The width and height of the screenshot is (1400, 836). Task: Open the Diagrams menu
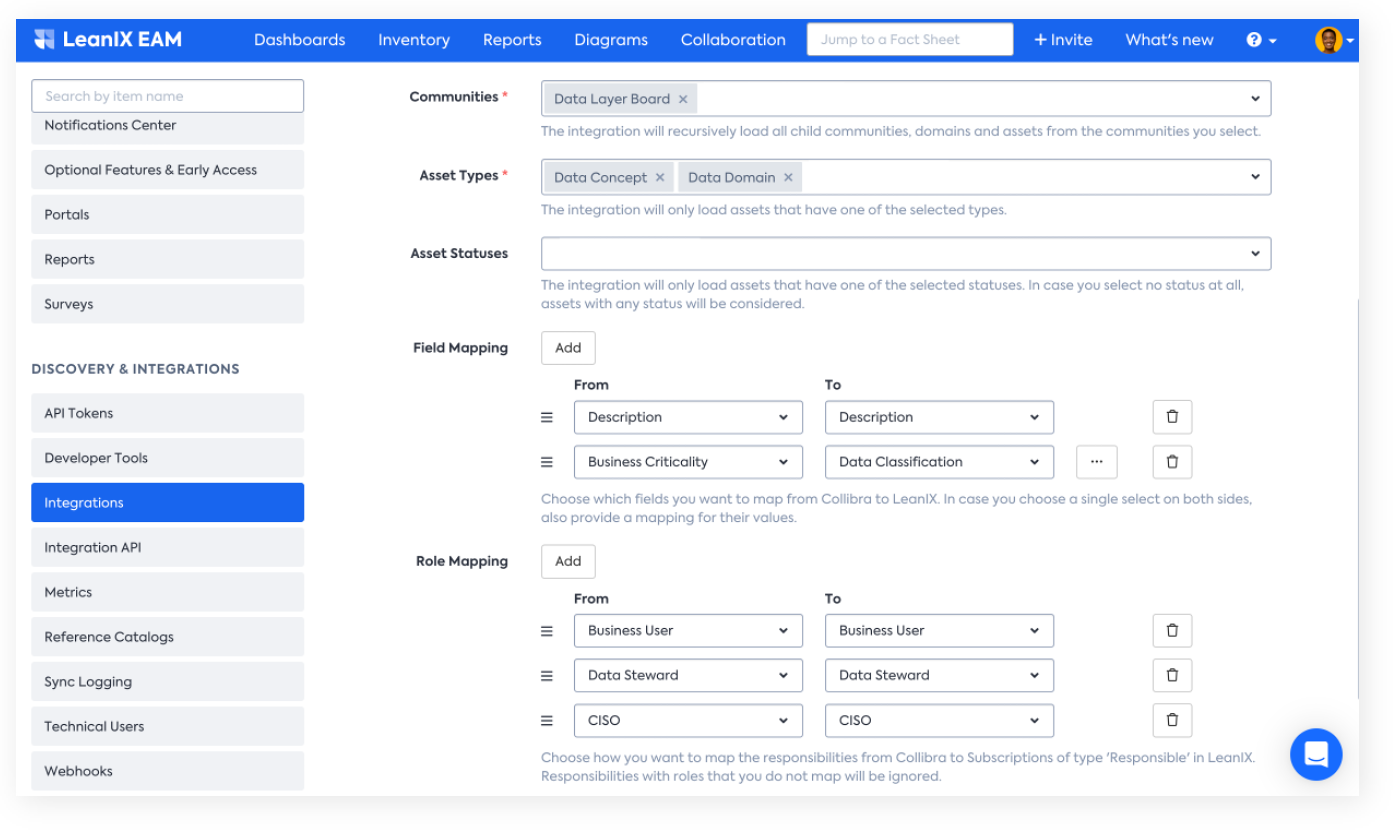tap(611, 40)
